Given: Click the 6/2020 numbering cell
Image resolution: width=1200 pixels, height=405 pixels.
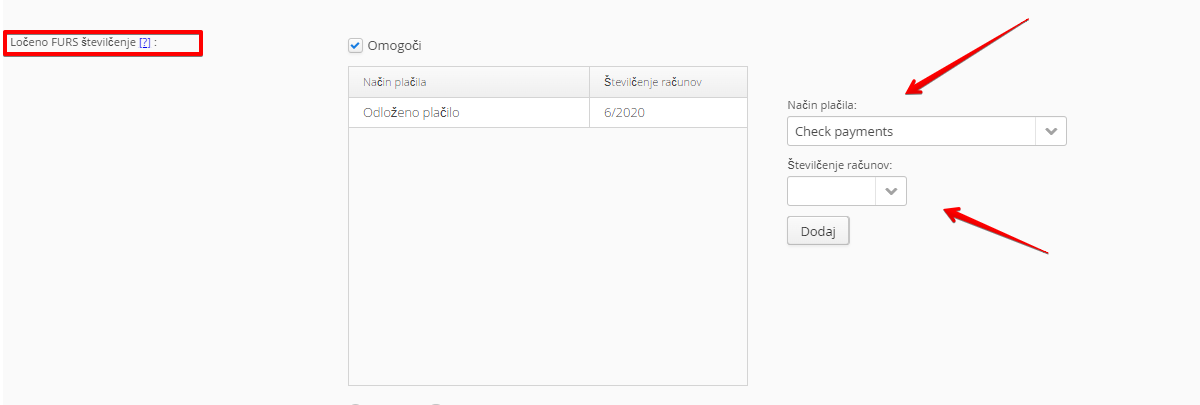Looking at the screenshot, I should point(625,112).
